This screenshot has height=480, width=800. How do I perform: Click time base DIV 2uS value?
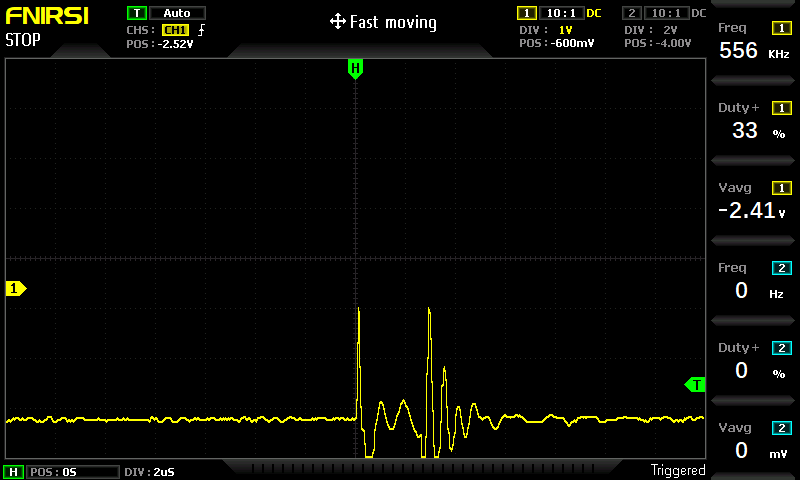pos(164,472)
